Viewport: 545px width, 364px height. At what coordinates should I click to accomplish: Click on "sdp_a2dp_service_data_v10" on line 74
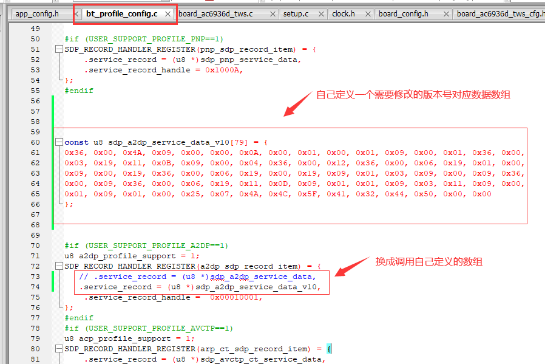point(256,287)
